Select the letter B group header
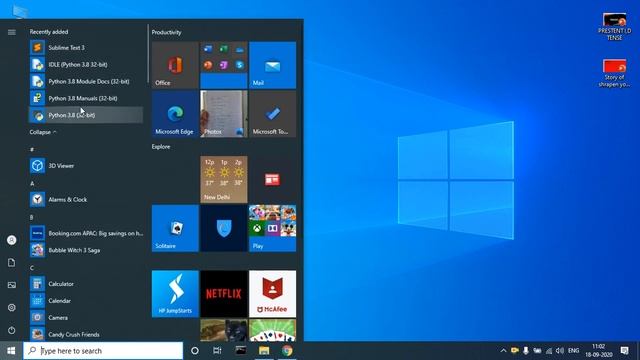The width and height of the screenshot is (640, 360). pyautogui.click(x=32, y=217)
